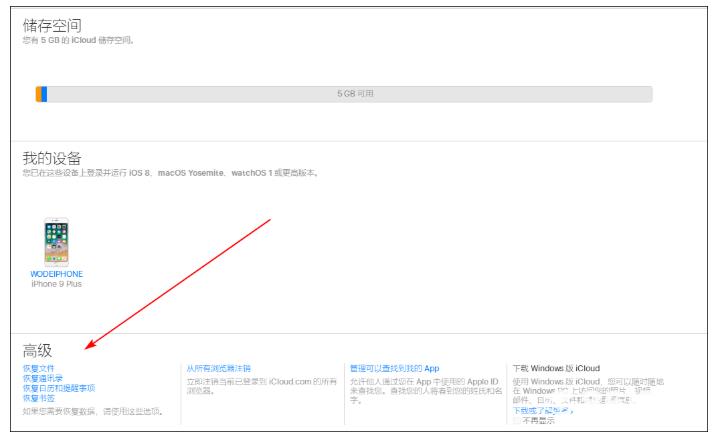714x437 pixels.
Task: Click the 储存空间 heading
Action: click(x=52, y=26)
